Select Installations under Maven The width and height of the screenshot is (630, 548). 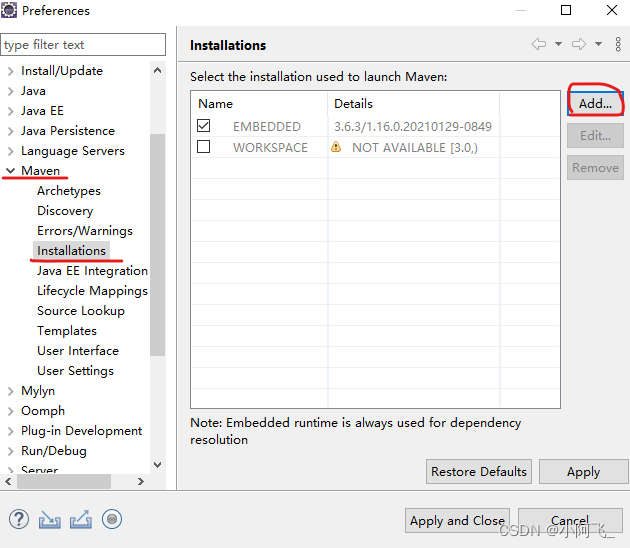[x=72, y=251]
